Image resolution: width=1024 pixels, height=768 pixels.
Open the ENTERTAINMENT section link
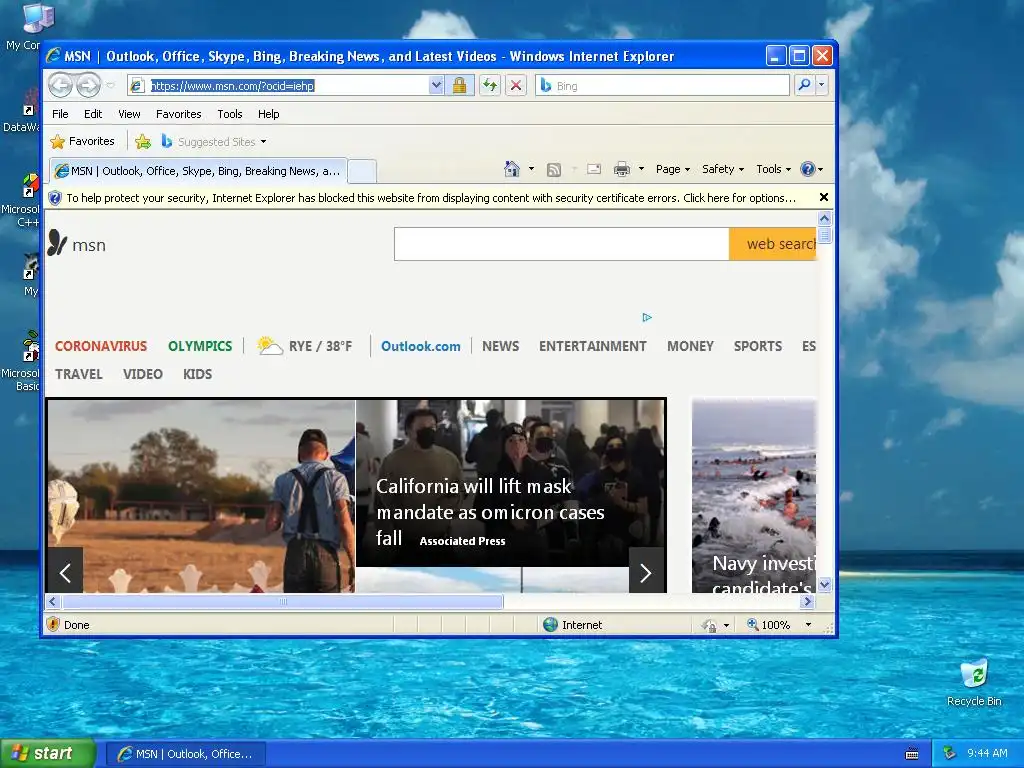(x=592, y=346)
